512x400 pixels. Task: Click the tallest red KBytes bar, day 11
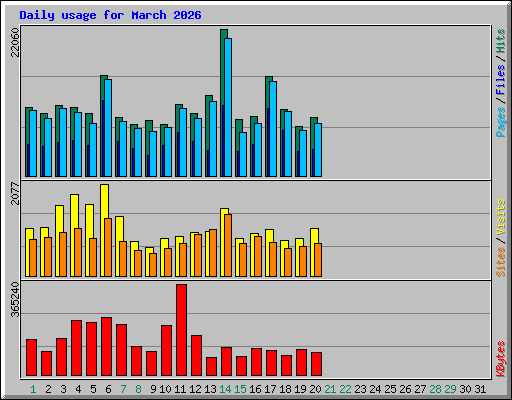(181, 330)
